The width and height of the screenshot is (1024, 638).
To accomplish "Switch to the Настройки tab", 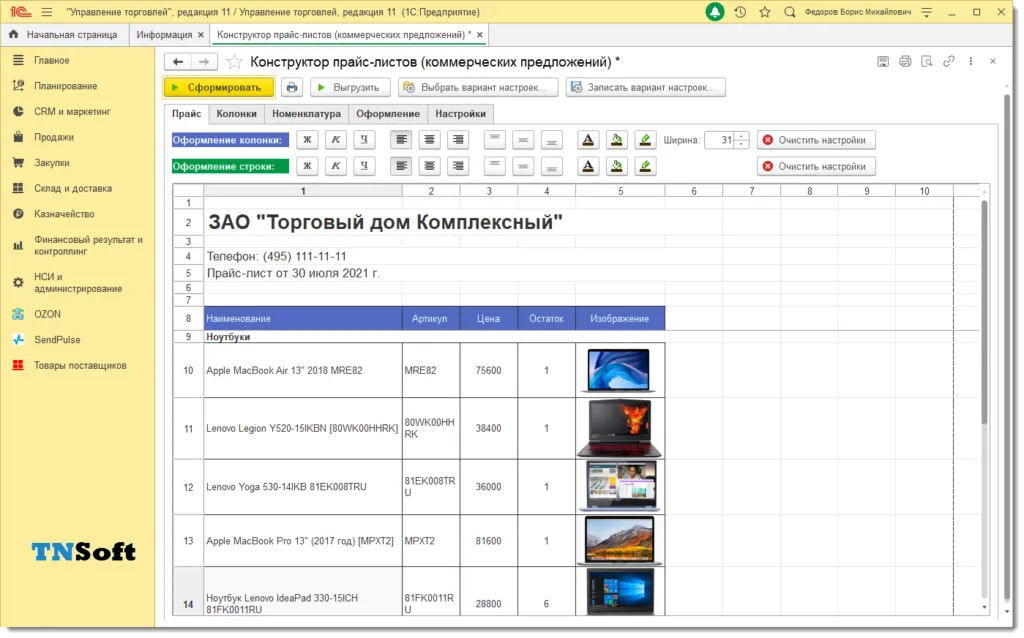I will (460, 114).
